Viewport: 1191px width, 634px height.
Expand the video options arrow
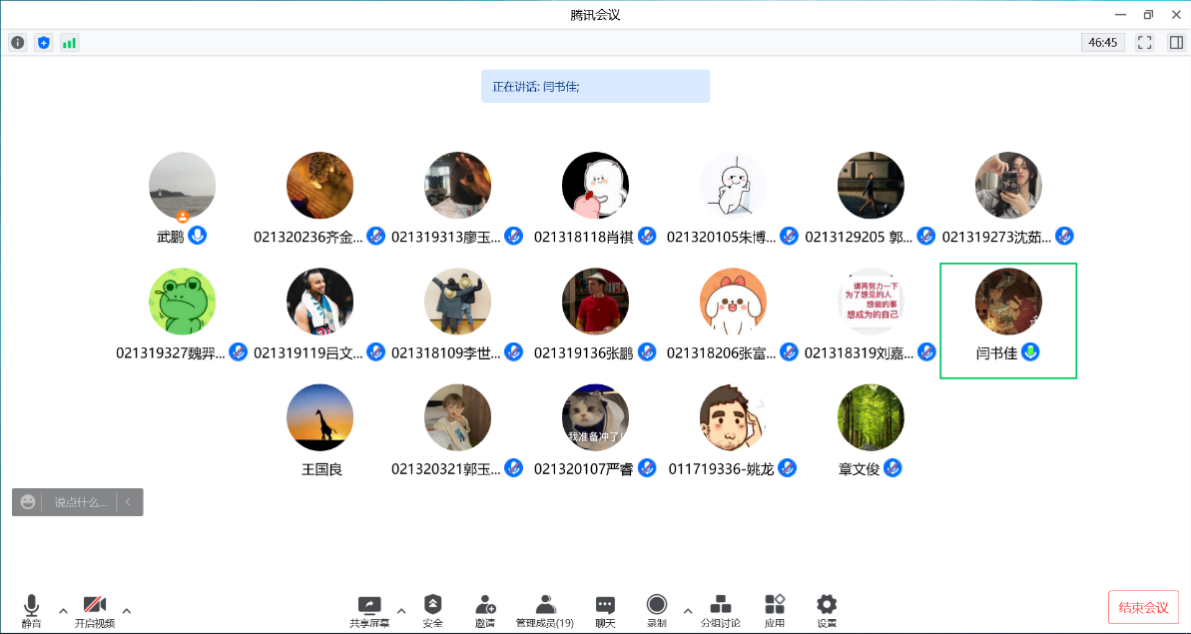coord(127,611)
